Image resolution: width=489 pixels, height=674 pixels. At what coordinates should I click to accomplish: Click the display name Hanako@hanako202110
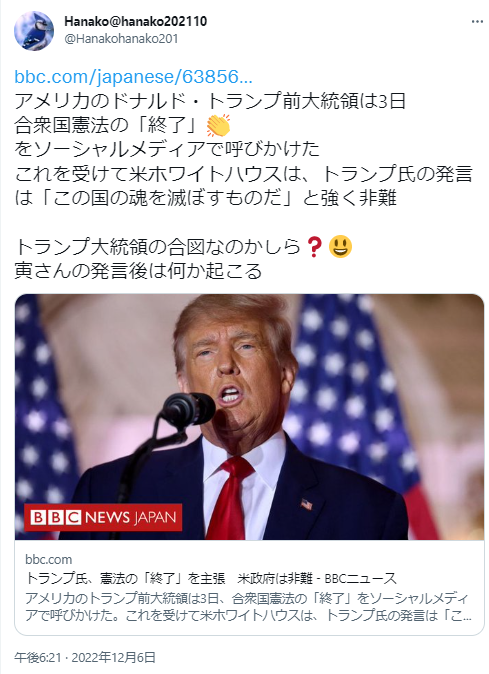[x=135, y=21]
